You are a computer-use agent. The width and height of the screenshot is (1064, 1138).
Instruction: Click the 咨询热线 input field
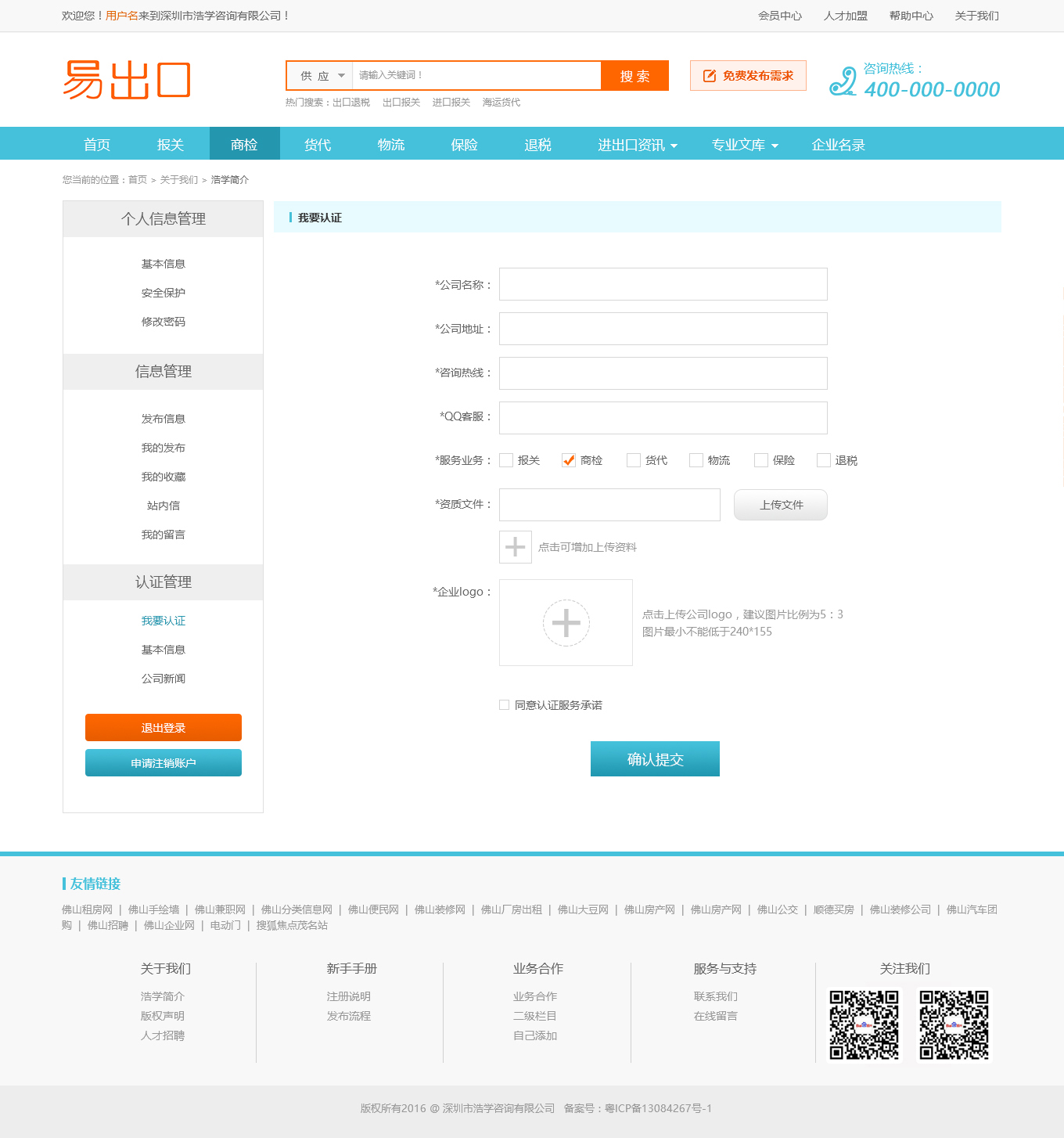[x=663, y=373]
